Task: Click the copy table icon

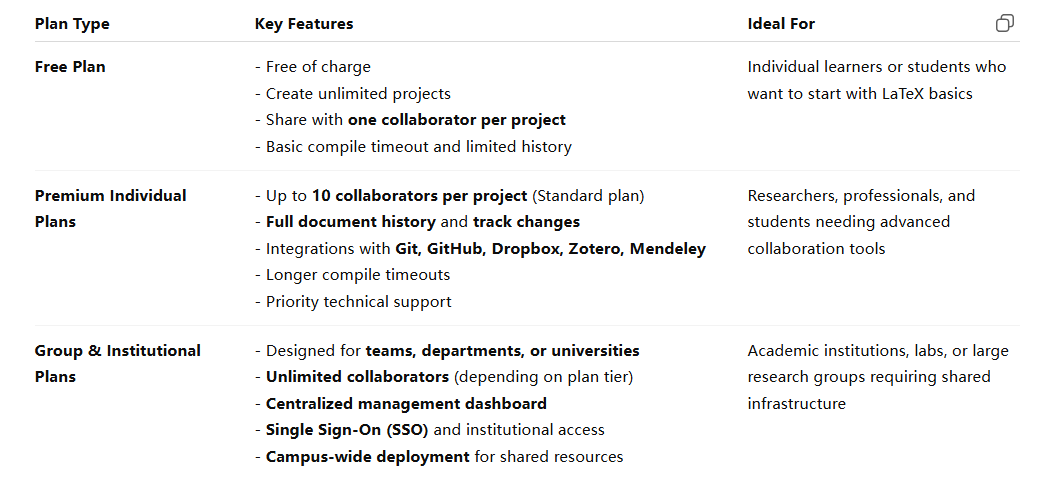Action: [1005, 23]
